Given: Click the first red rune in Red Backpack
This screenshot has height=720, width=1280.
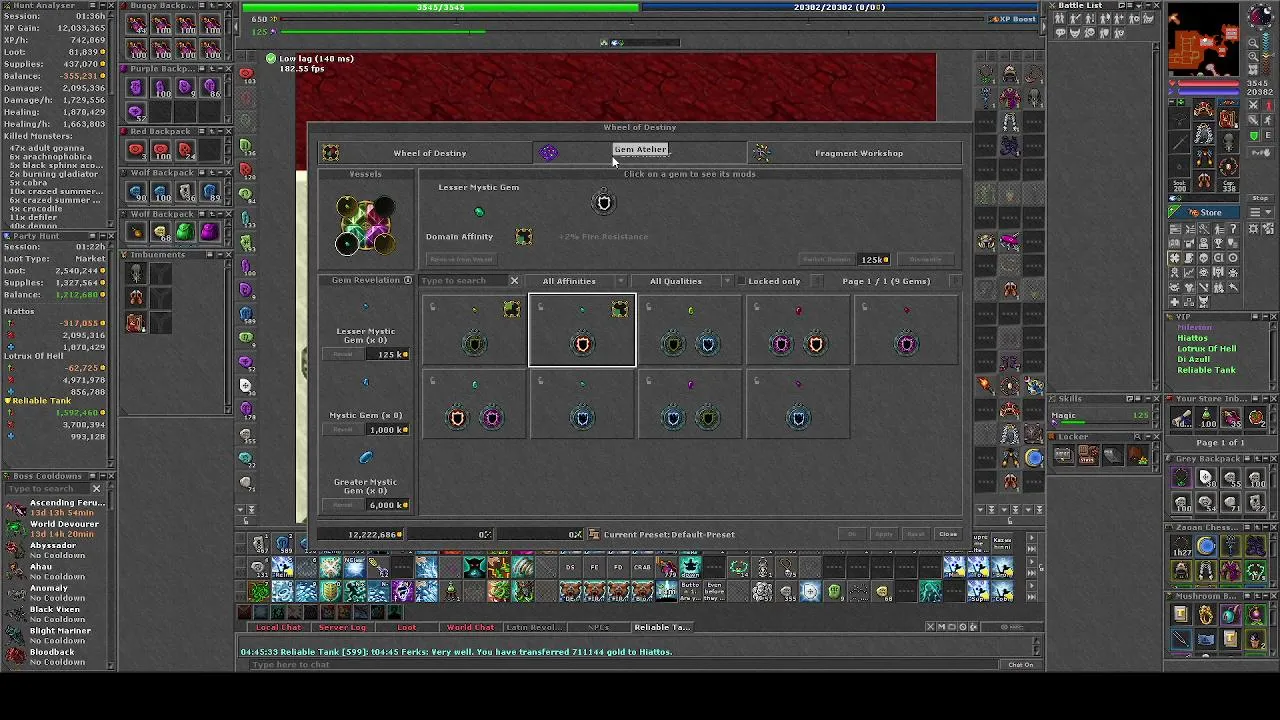Looking at the screenshot, I should pos(136,150).
